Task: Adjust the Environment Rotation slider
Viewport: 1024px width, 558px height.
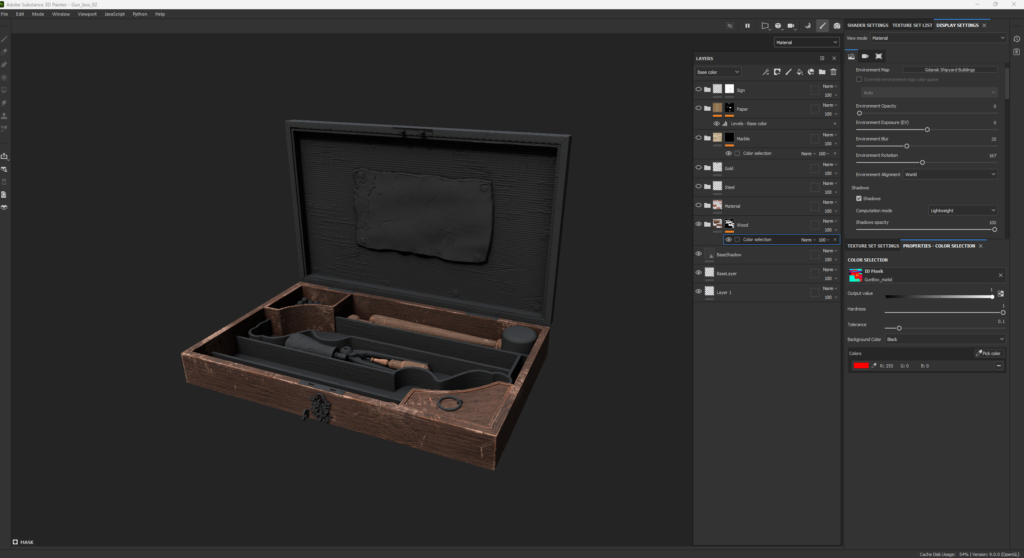Action: pyautogui.click(x=925, y=163)
